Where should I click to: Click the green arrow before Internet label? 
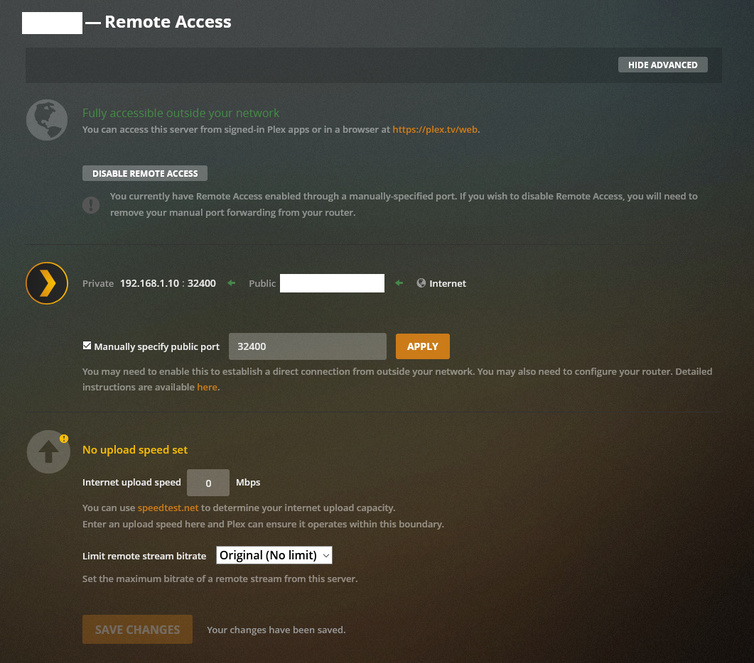tap(399, 283)
